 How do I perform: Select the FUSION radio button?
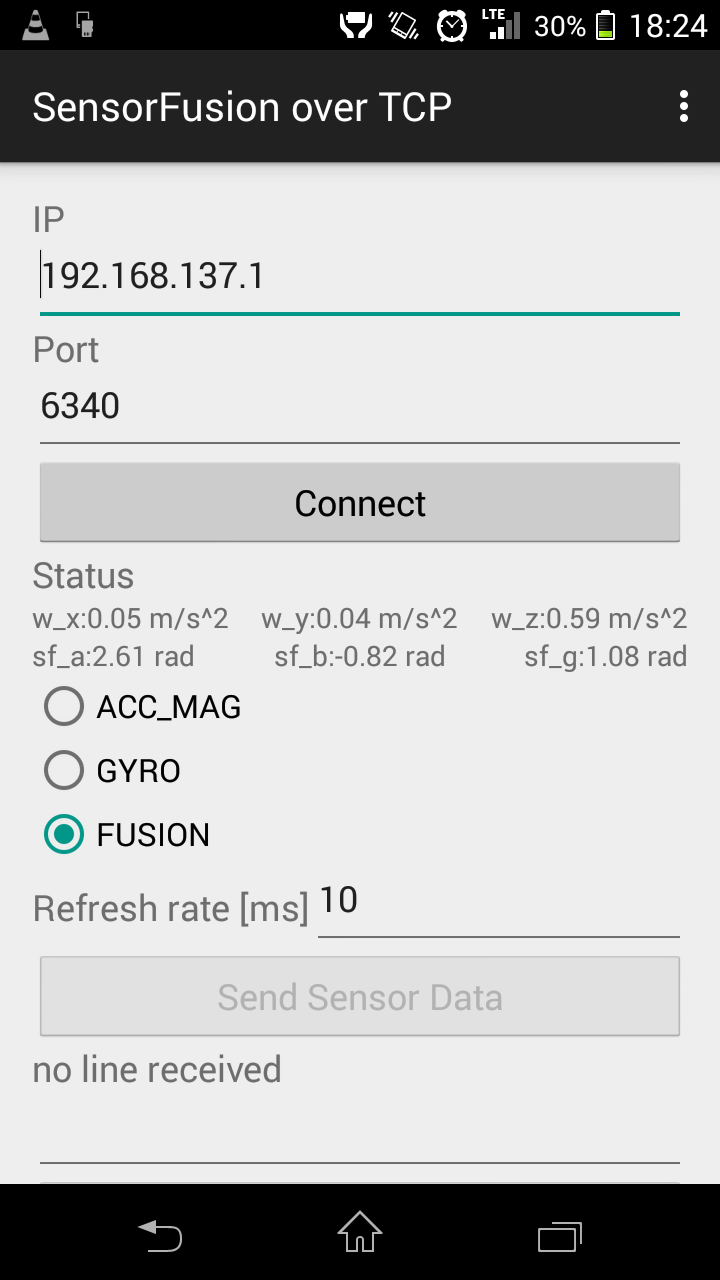point(127,835)
